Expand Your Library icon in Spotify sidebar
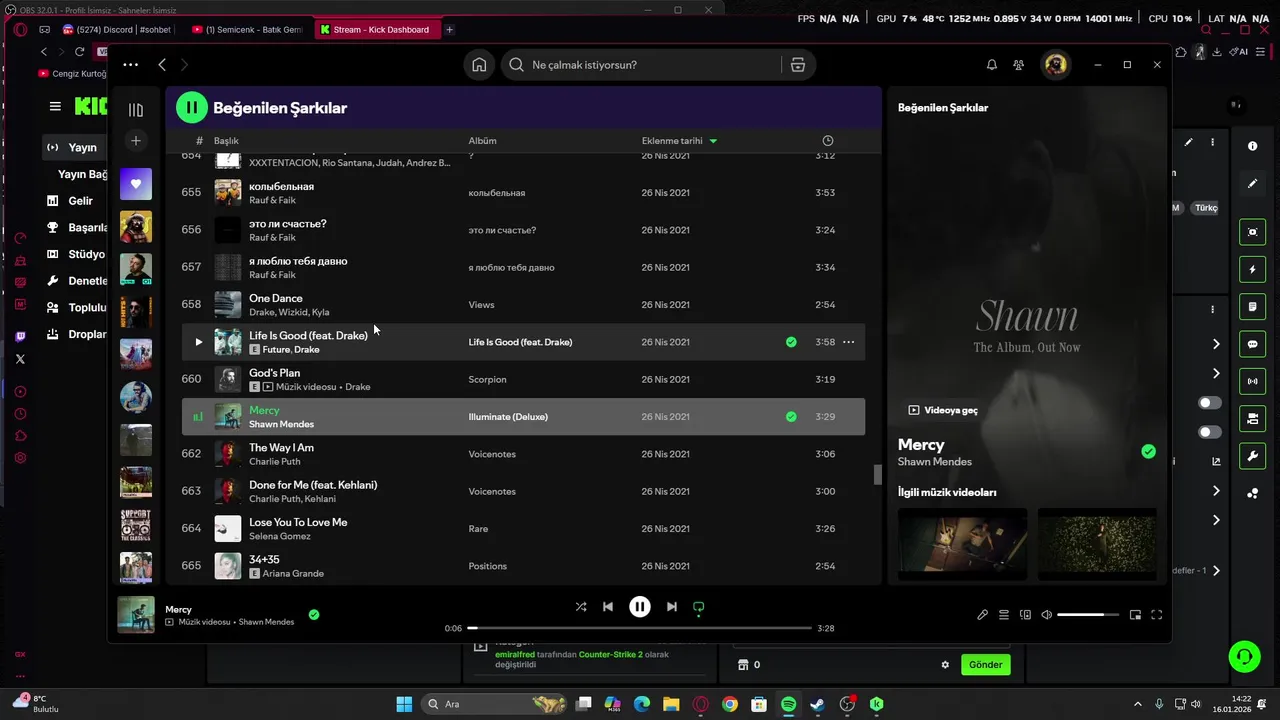 pos(136,110)
